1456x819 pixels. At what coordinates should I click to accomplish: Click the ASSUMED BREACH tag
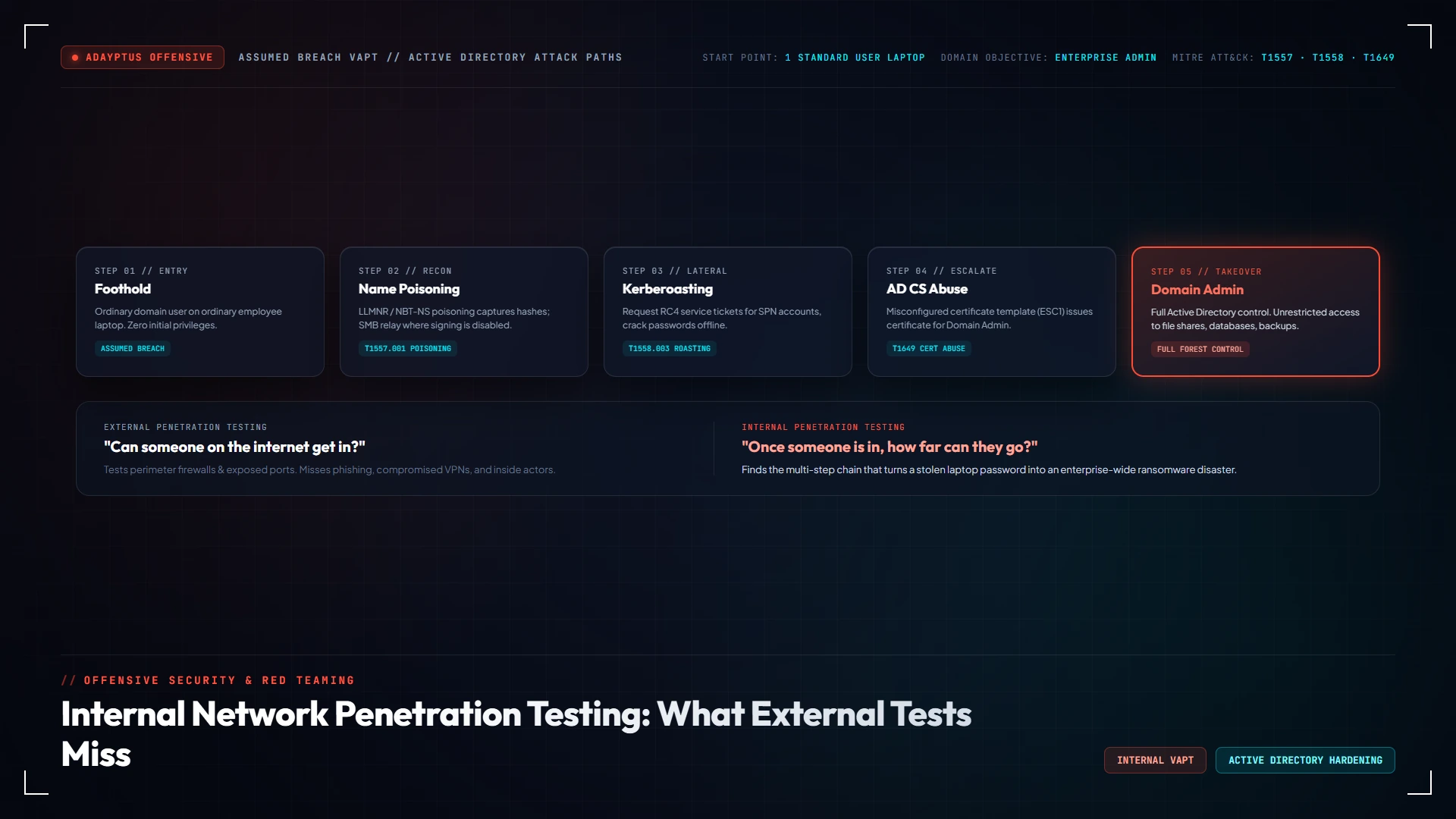[x=133, y=349]
